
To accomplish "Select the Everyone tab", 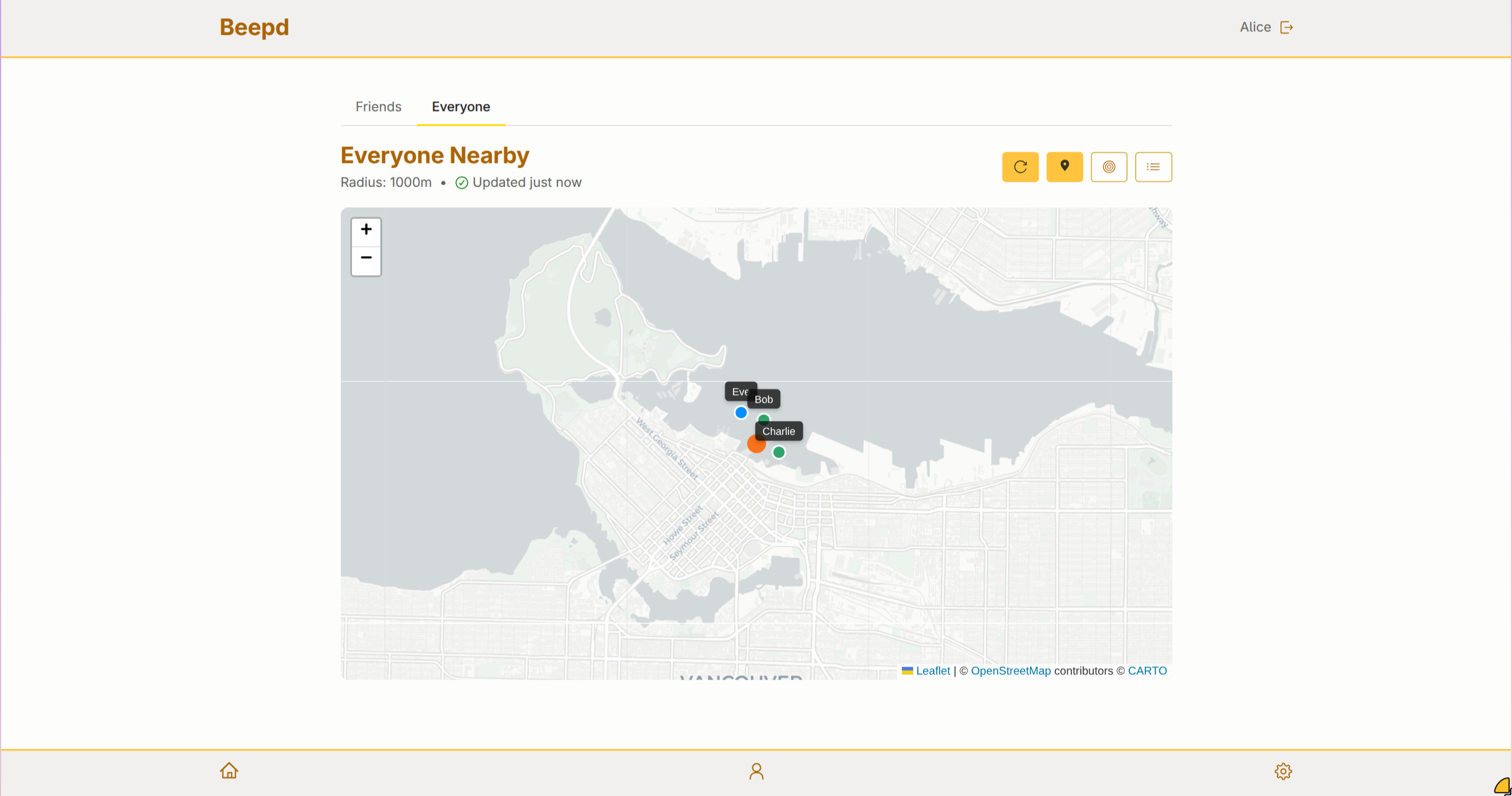I will pos(461,107).
